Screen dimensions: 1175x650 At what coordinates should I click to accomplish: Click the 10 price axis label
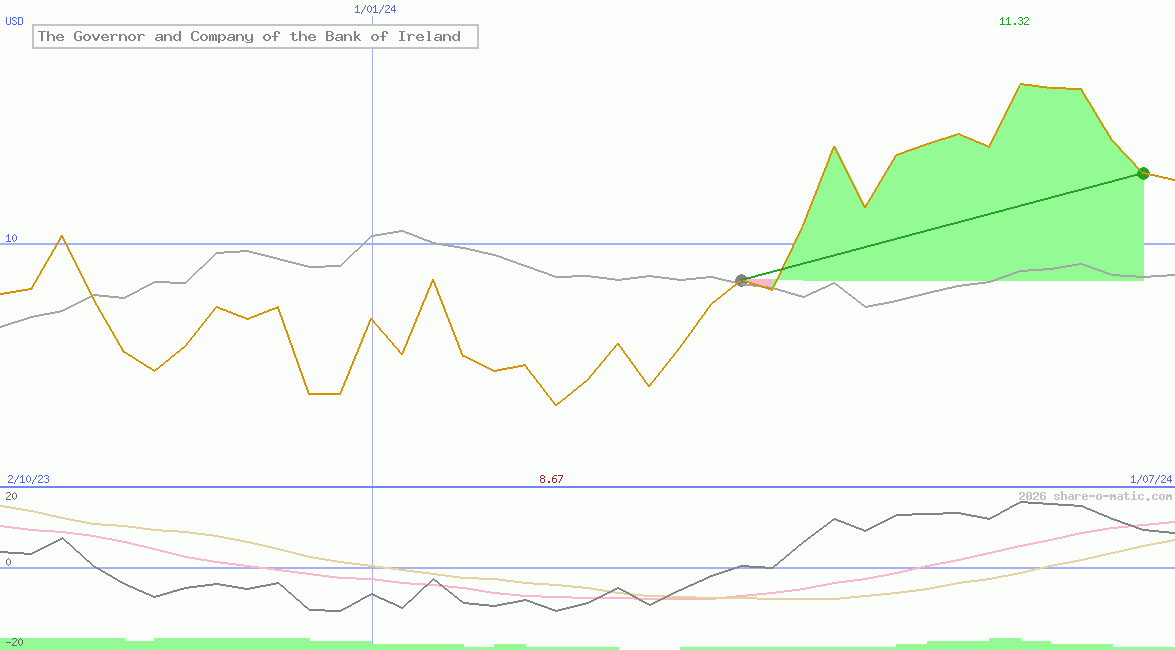(11, 238)
